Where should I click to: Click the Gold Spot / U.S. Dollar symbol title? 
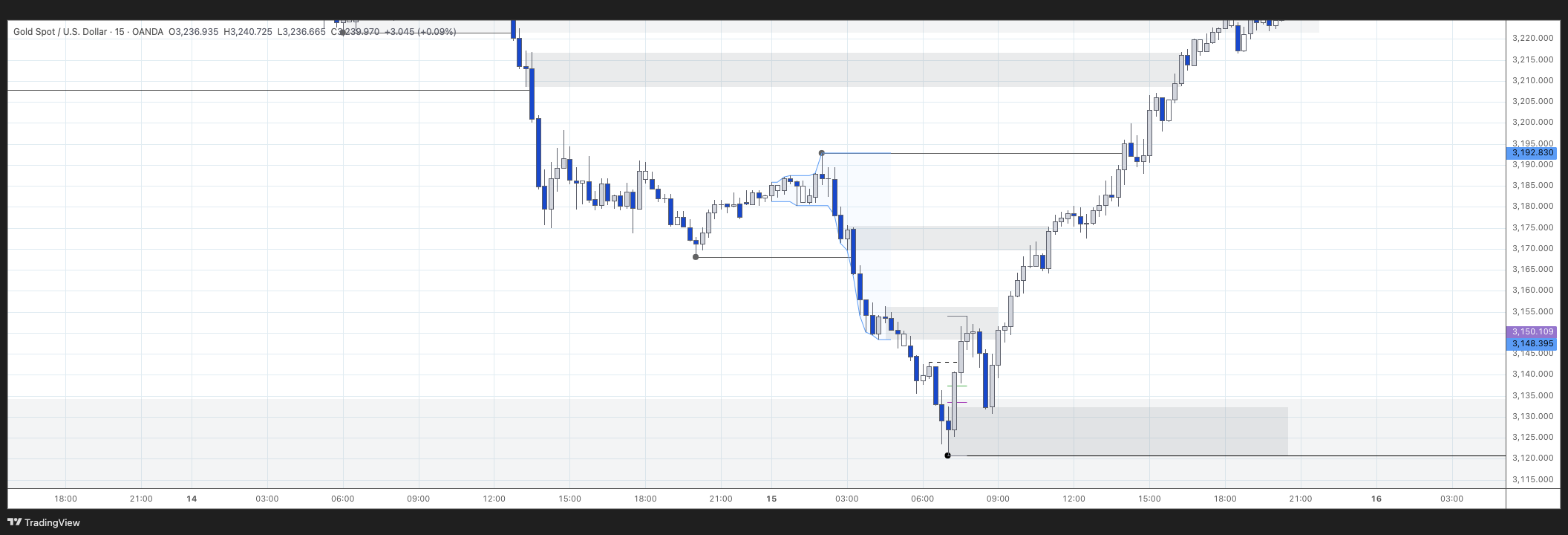coord(60,32)
